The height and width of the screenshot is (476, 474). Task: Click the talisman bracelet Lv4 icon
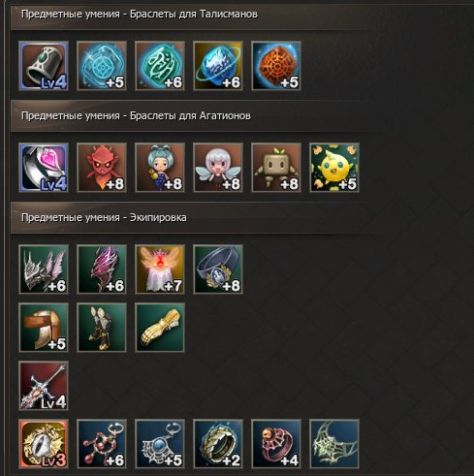(x=44, y=66)
